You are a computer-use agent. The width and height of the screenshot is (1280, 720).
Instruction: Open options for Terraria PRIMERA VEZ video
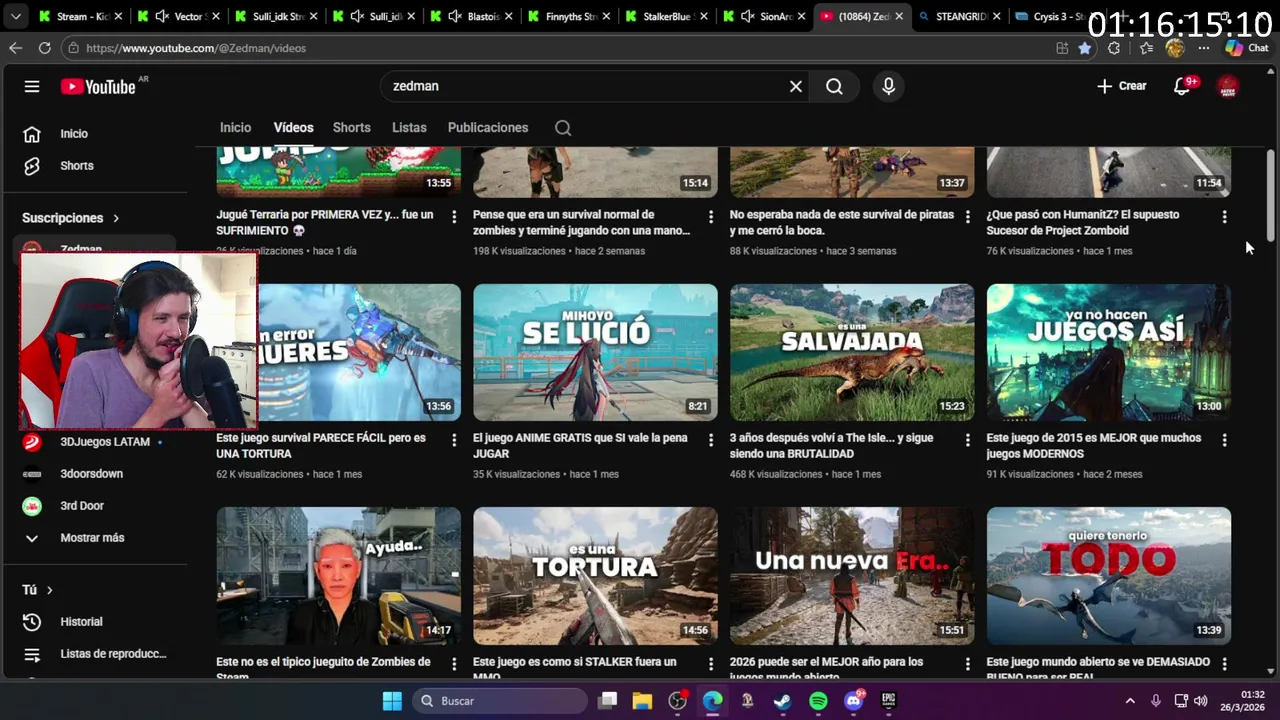[454, 216]
